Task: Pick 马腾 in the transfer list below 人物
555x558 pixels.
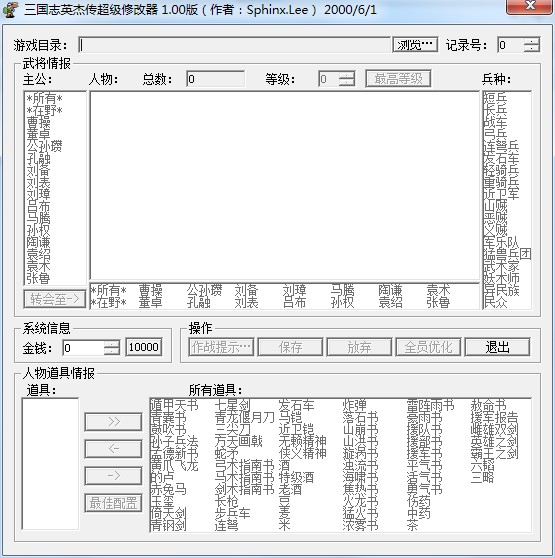Action: pos(343,290)
